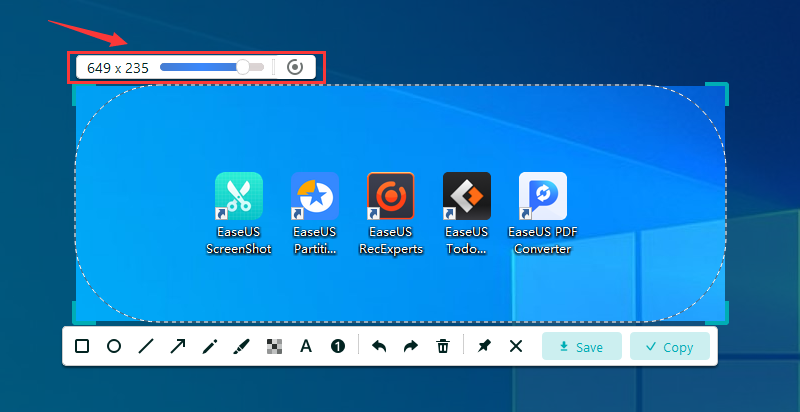The width and height of the screenshot is (800, 412).
Task: Pick the Pencil freehand tool
Action: click(210, 347)
